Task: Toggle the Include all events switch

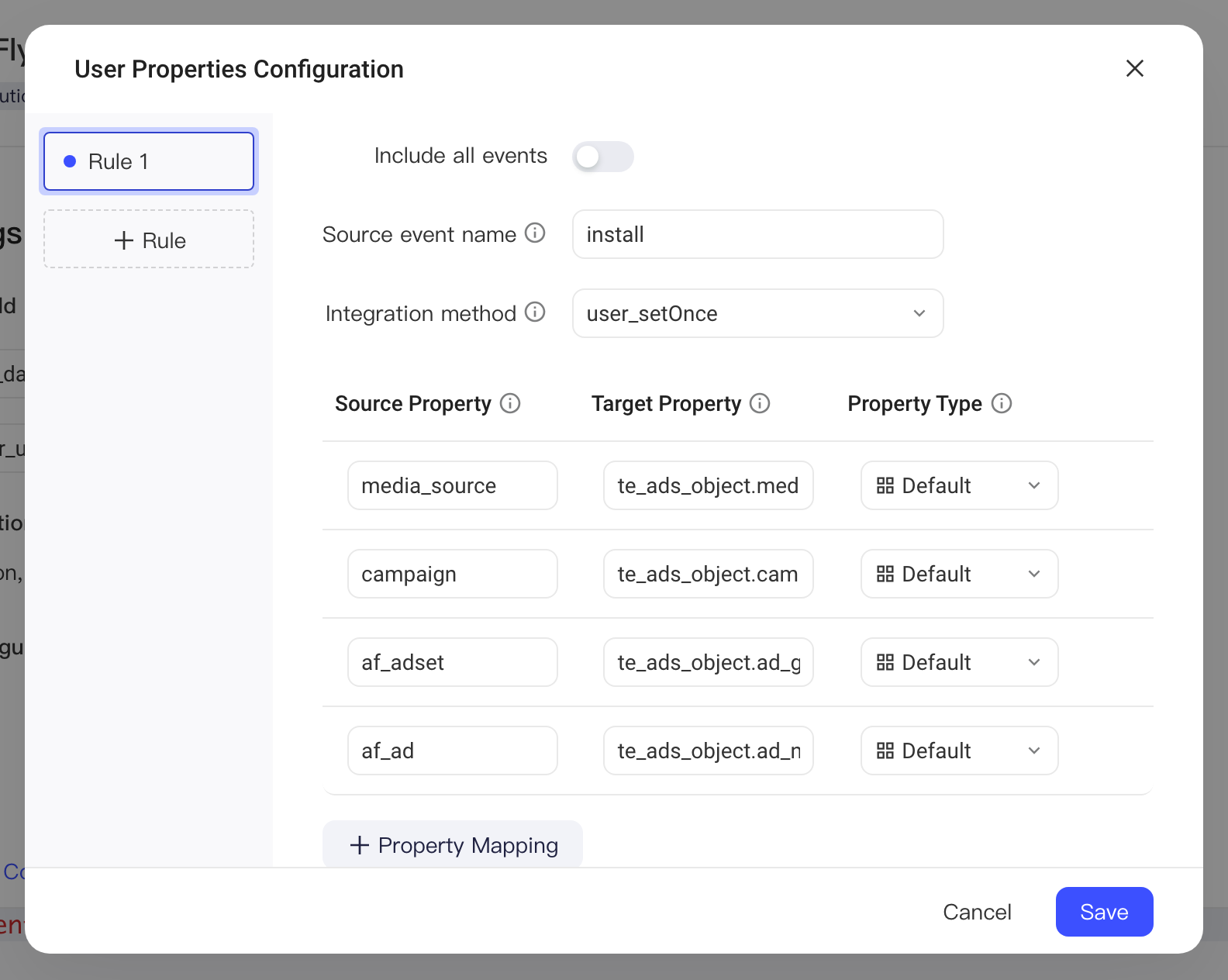Action: [603, 157]
